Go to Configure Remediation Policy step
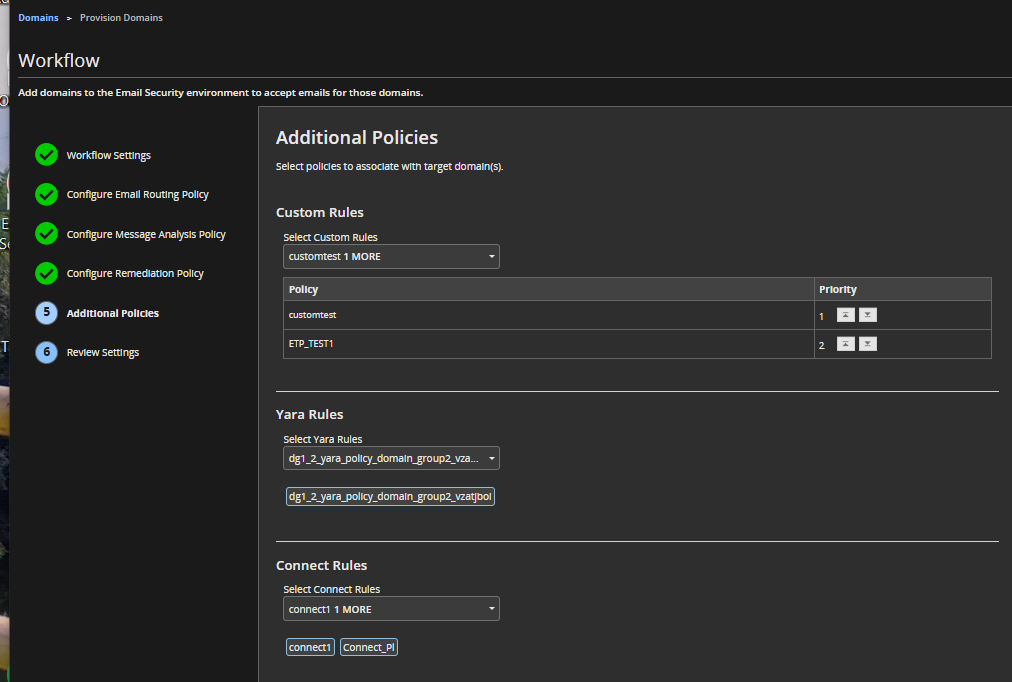This screenshot has width=1012, height=682. pyautogui.click(x=135, y=274)
